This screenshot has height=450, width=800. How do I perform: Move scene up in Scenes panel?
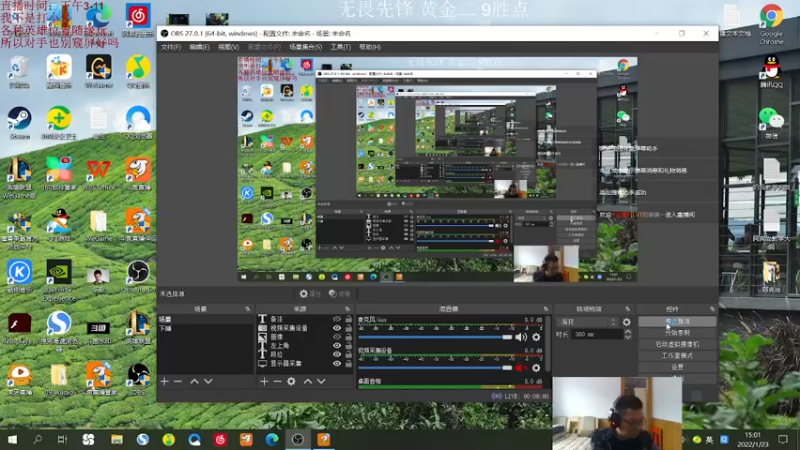click(194, 381)
